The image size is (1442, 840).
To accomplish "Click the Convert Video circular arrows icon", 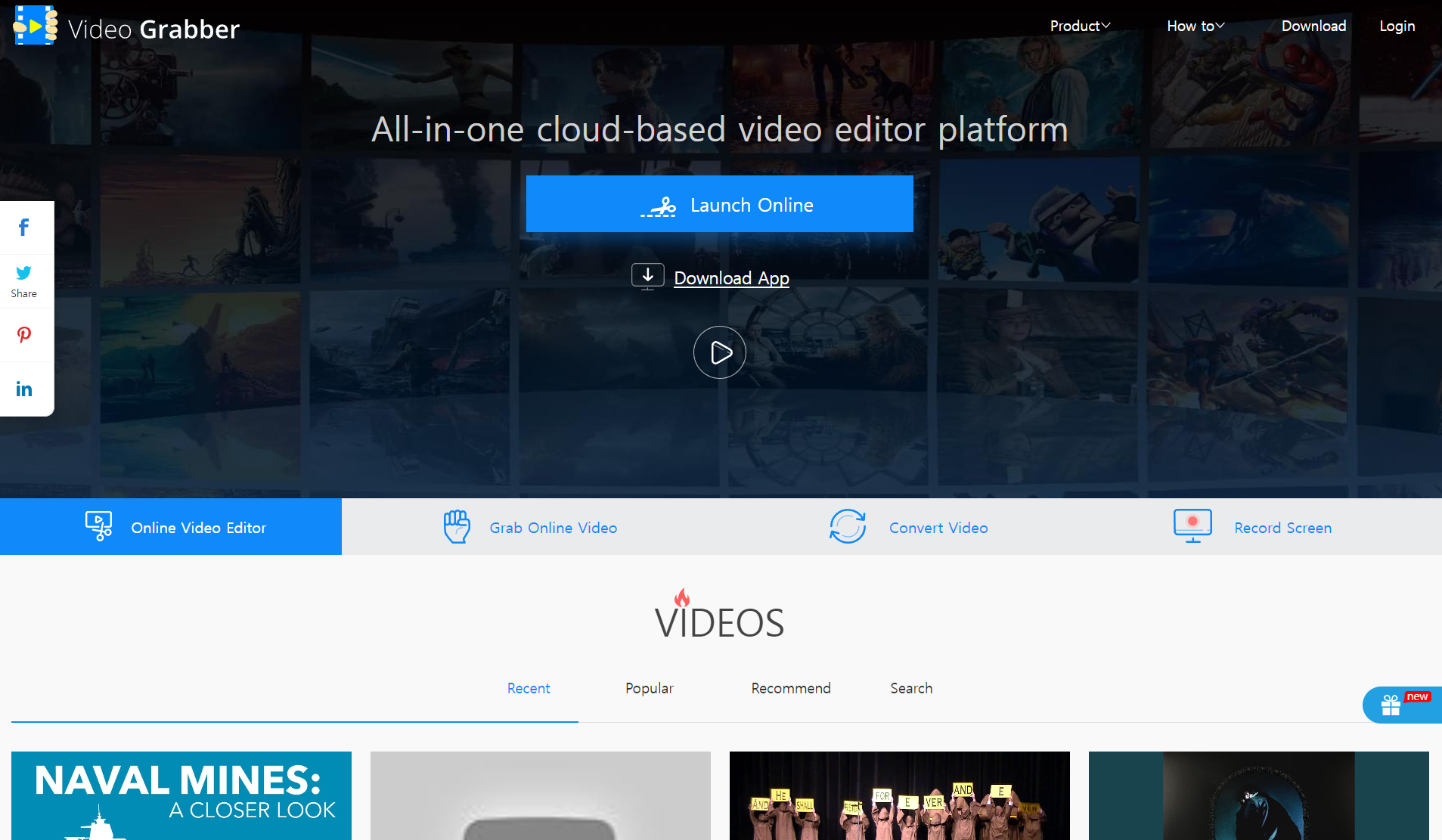I will (x=848, y=526).
